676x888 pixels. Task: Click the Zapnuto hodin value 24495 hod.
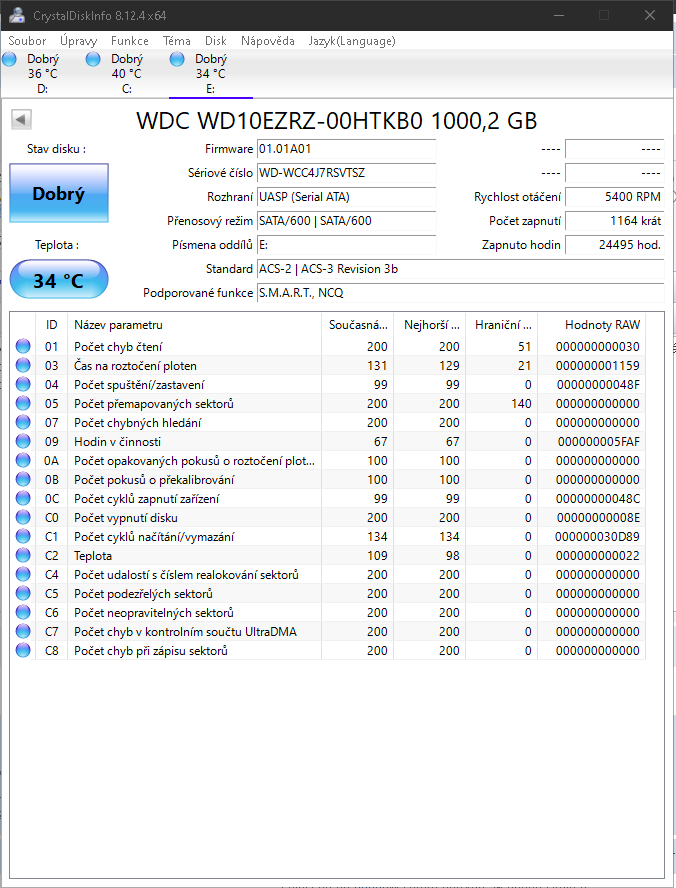tap(614, 245)
